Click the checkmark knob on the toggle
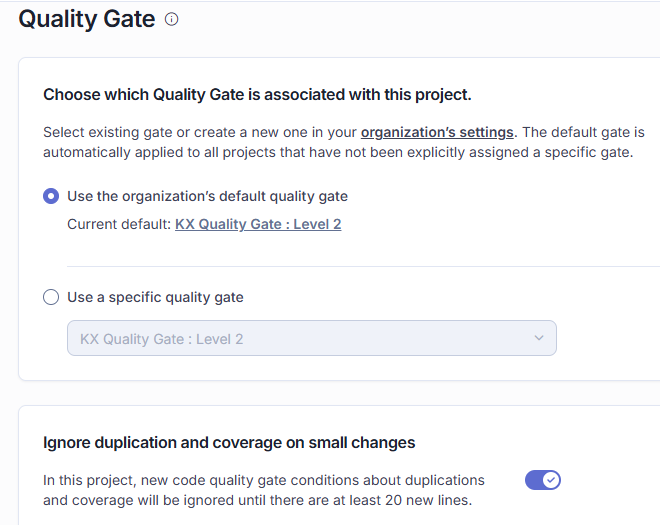This screenshot has height=525, width=660. tap(551, 480)
